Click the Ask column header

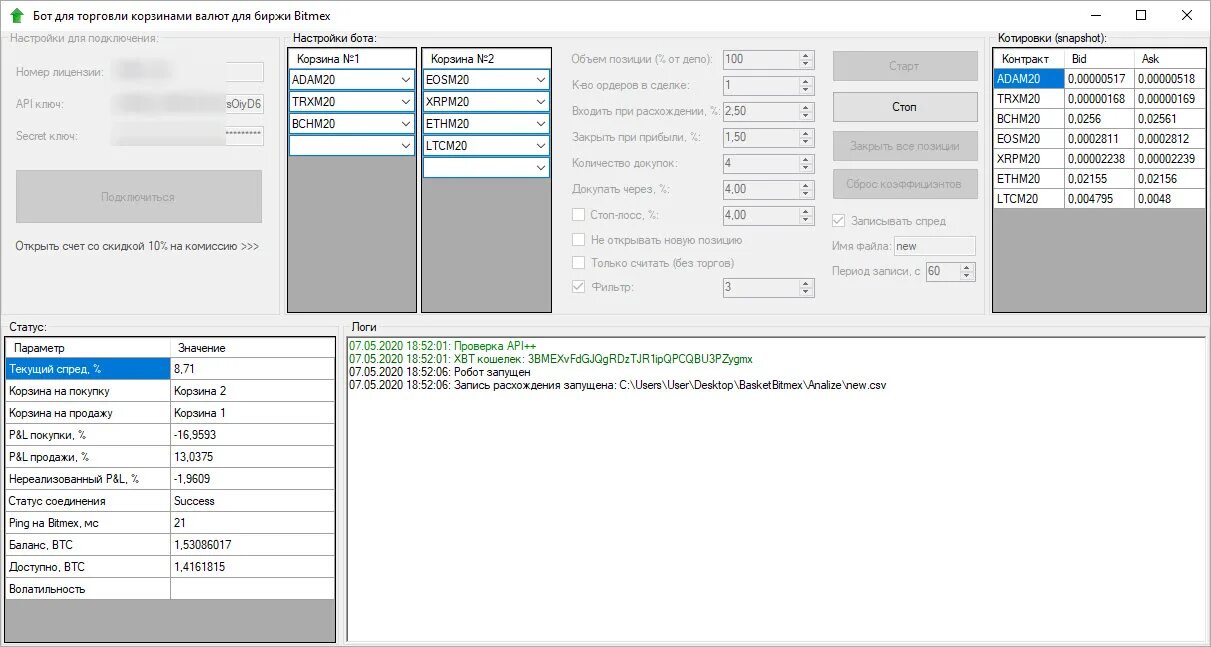point(1170,59)
